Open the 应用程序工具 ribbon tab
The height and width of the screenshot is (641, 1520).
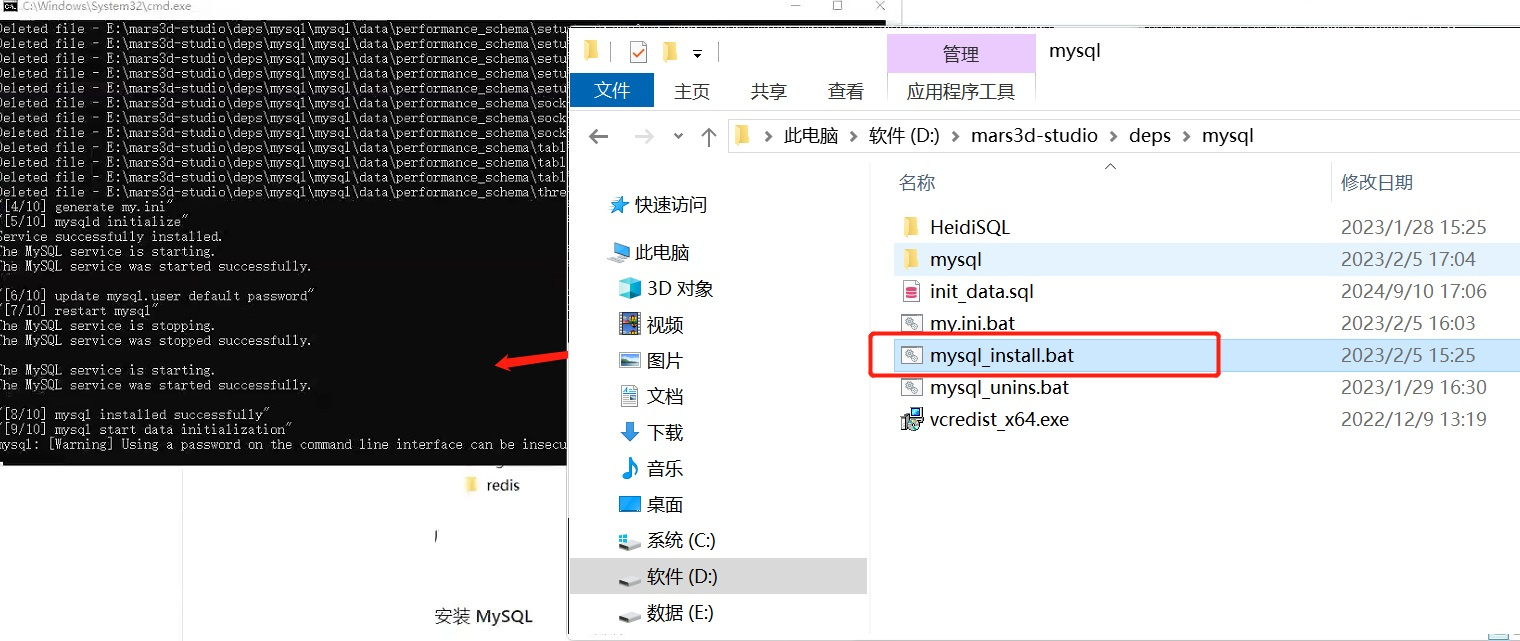(x=960, y=91)
